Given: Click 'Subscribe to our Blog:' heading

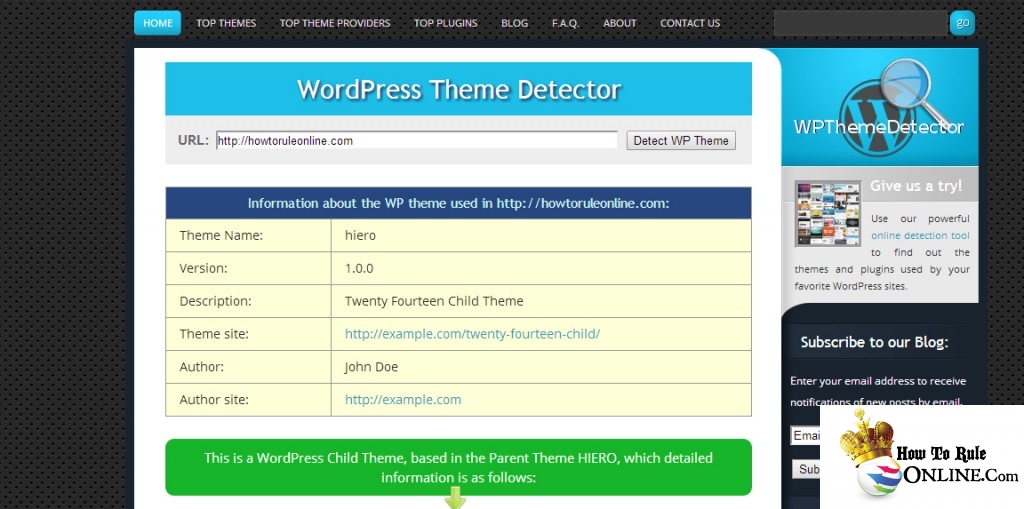Looking at the screenshot, I should tap(874, 342).
